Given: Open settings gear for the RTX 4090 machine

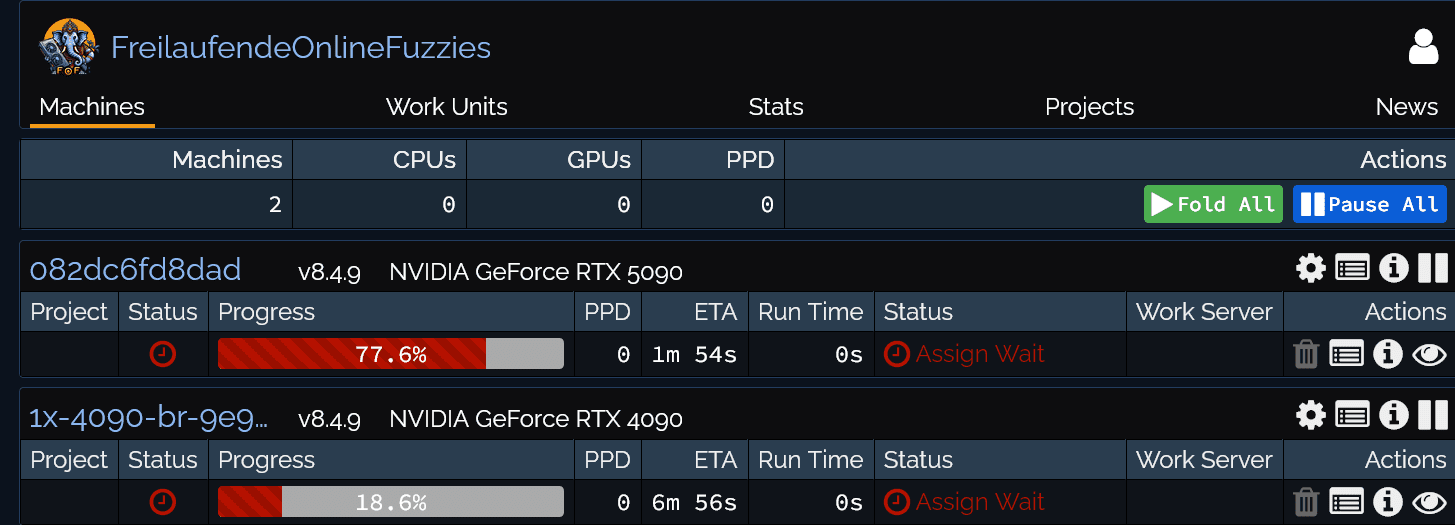Looking at the screenshot, I should tap(1310, 415).
